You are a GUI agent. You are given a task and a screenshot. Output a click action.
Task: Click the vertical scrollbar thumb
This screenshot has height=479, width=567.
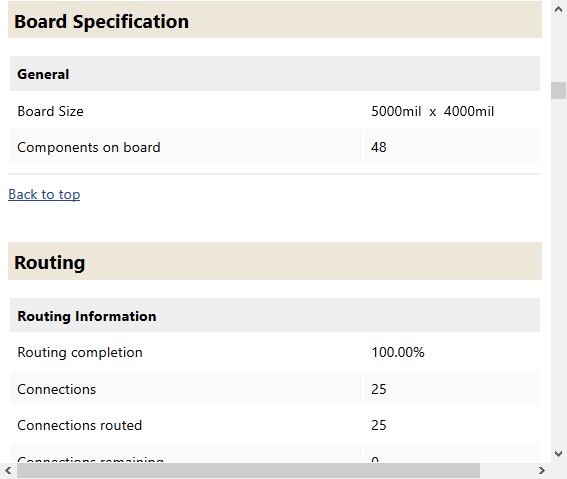[559, 90]
